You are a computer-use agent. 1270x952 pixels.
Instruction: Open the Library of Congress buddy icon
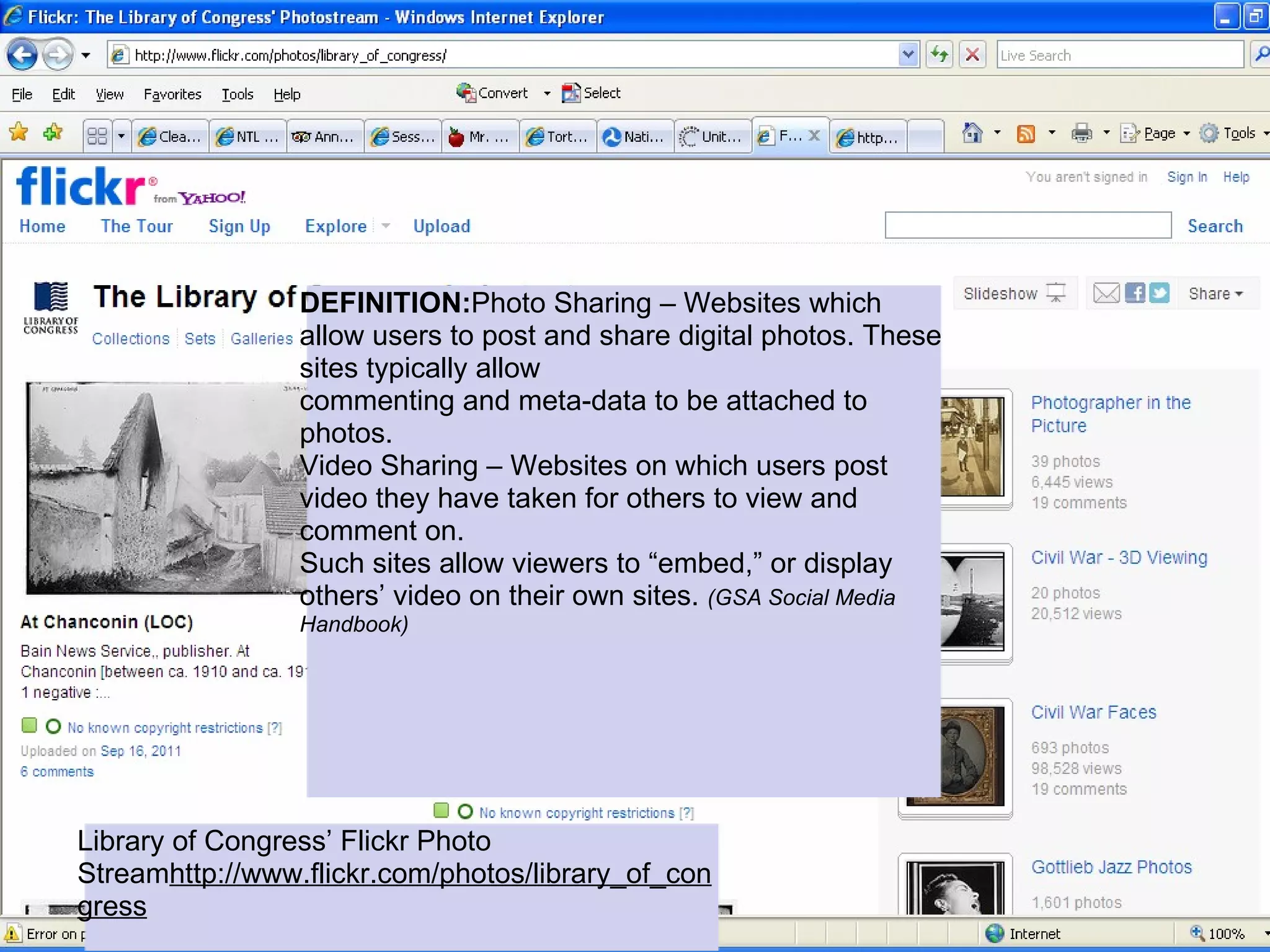pyautogui.click(x=50, y=308)
